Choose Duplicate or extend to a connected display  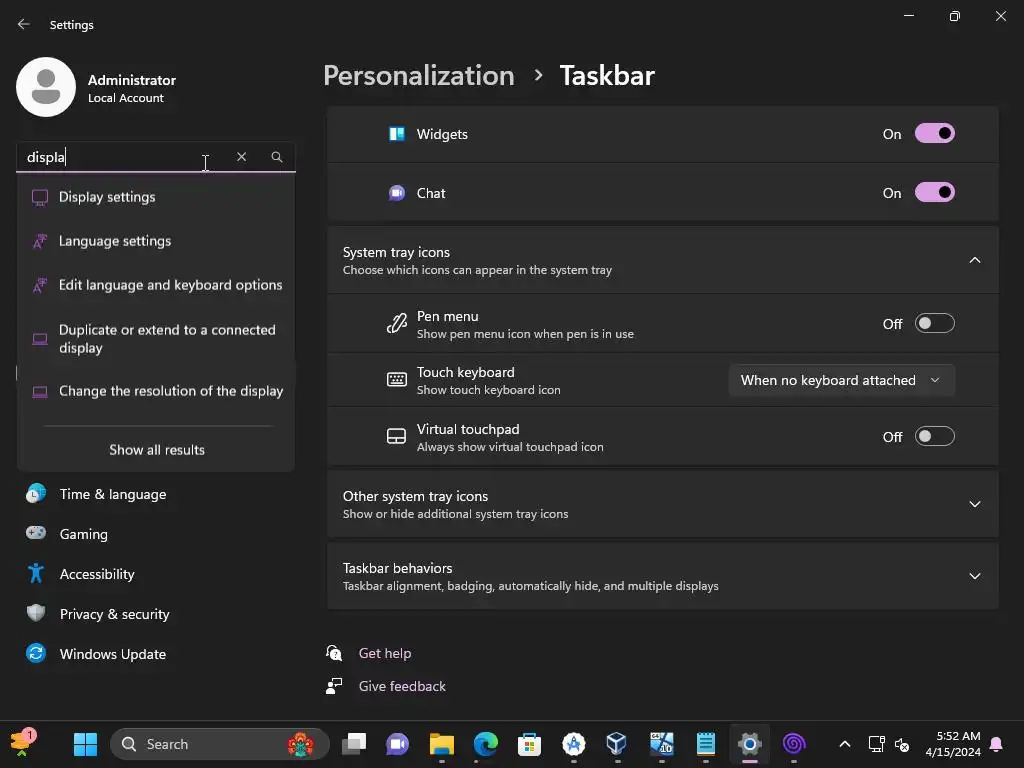tap(156, 339)
